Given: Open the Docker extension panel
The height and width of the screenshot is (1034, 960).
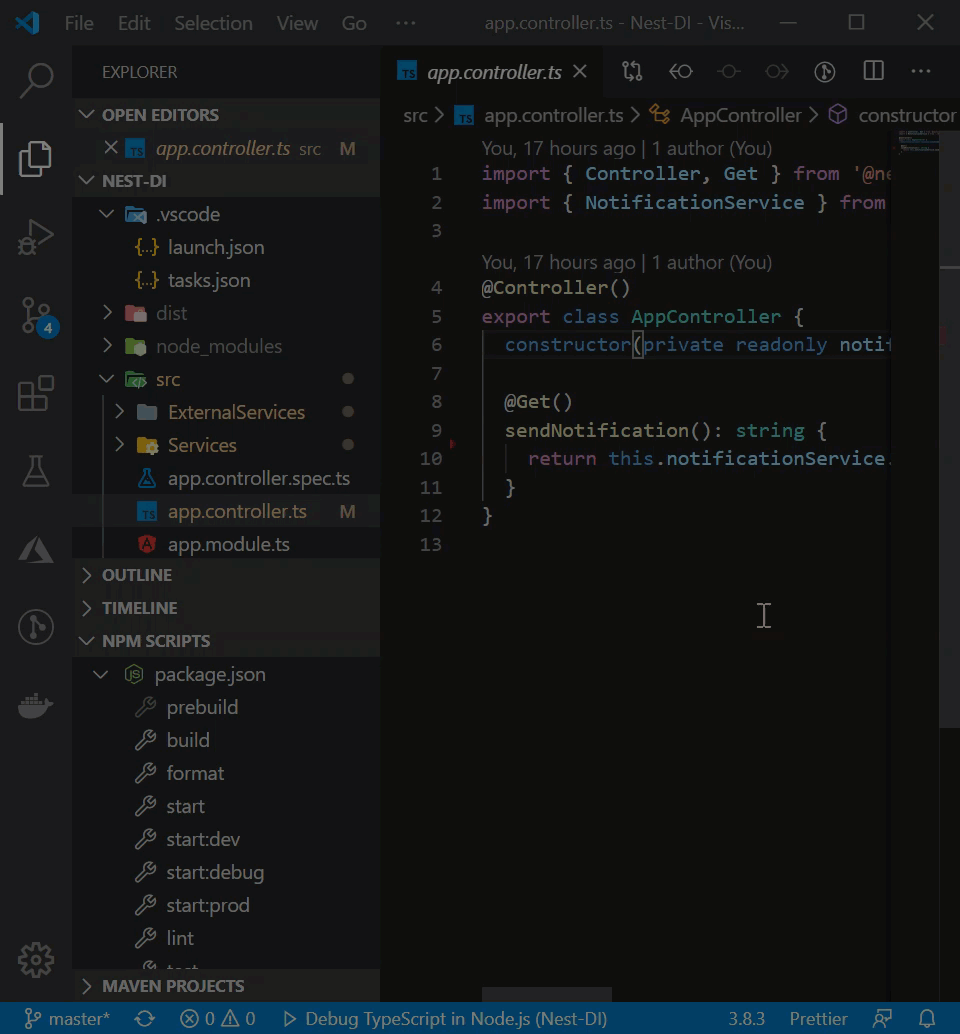Looking at the screenshot, I should coord(36,705).
